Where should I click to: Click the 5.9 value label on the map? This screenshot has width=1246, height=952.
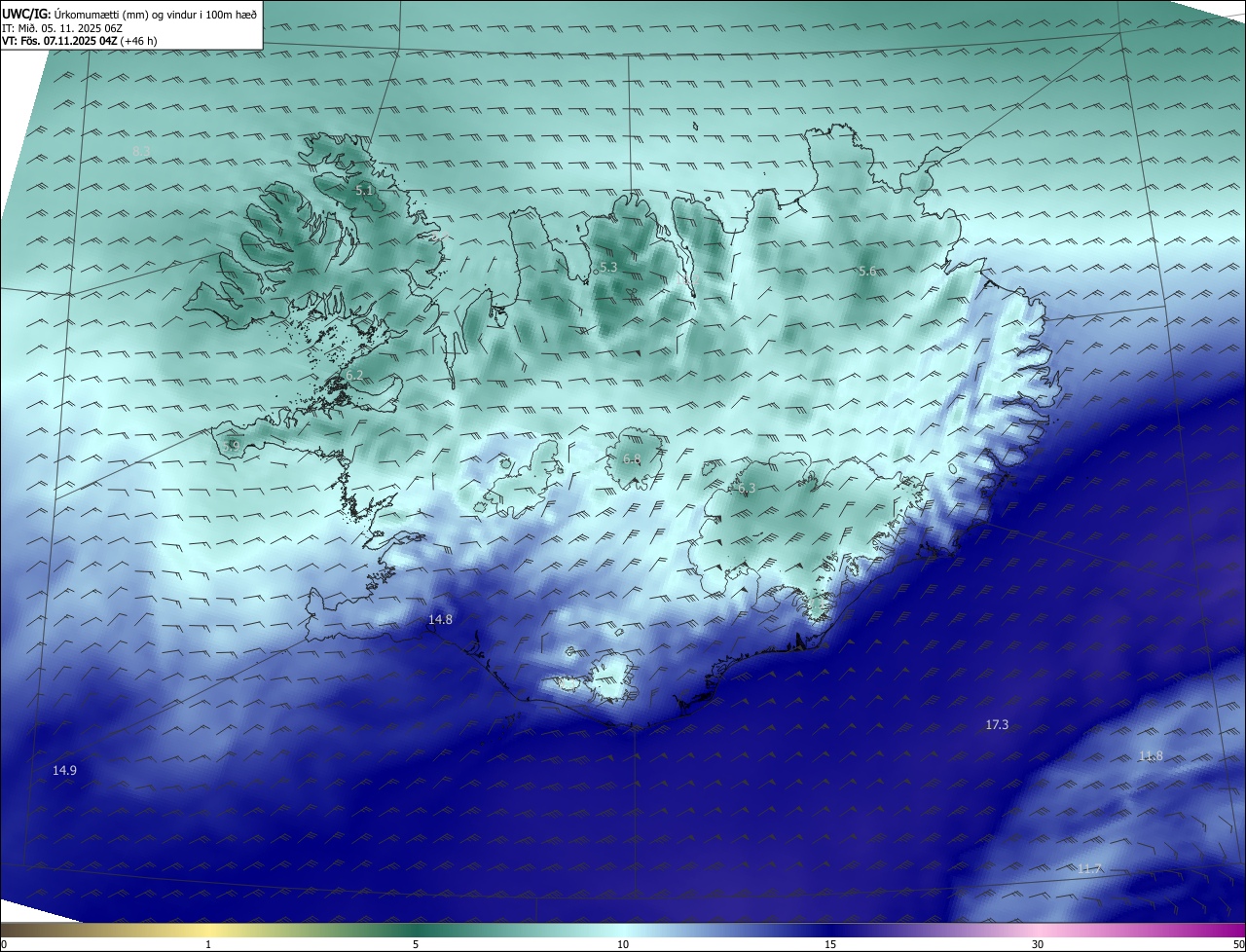click(x=231, y=446)
